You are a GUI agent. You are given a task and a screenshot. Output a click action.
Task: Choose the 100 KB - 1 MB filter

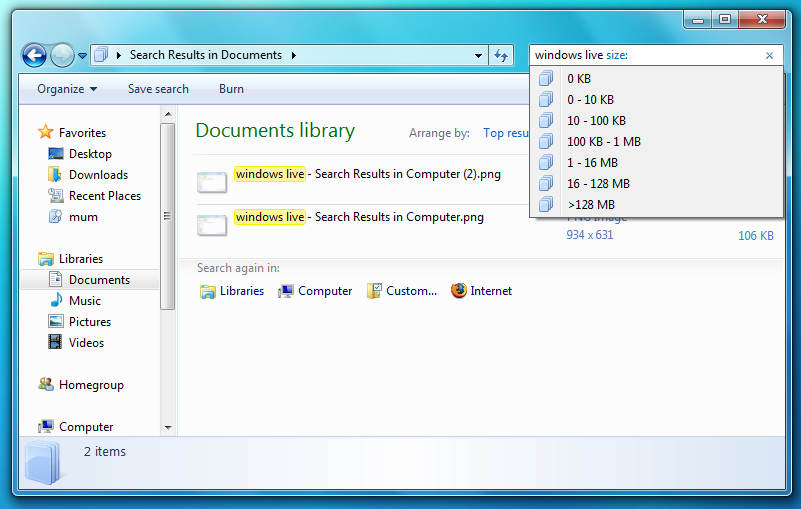(x=656, y=141)
